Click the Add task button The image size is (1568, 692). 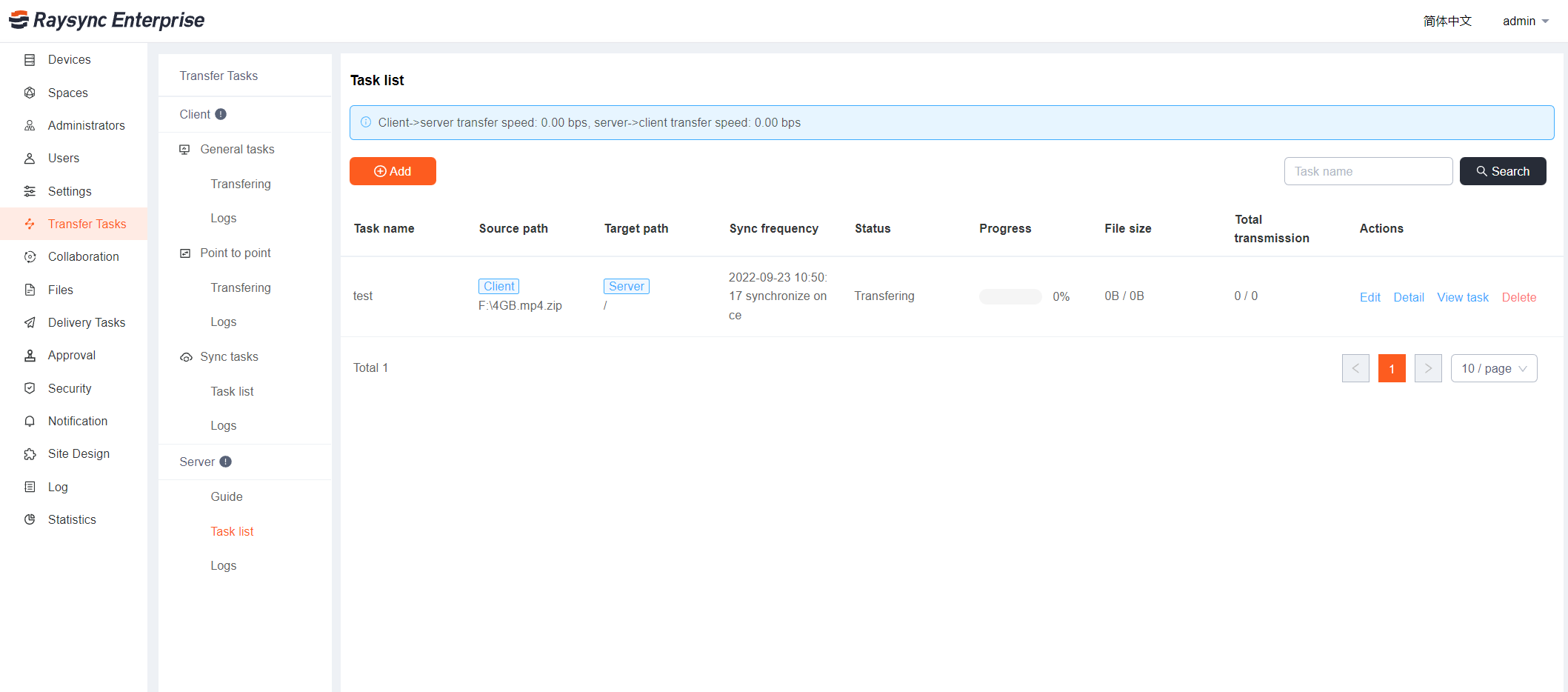click(393, 171)
